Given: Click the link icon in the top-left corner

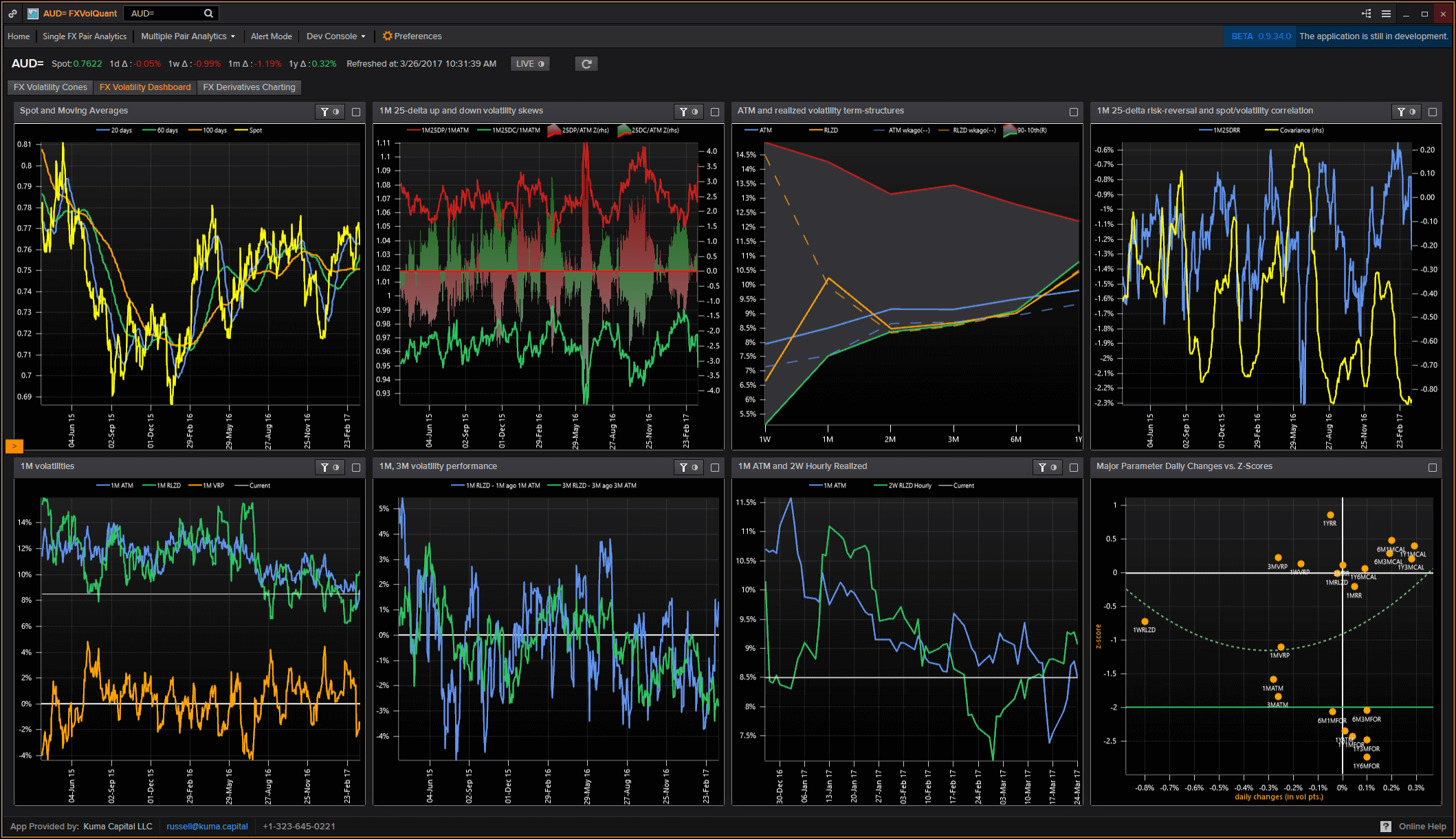Looking at the screenshot, I should (x=12, y=13).
